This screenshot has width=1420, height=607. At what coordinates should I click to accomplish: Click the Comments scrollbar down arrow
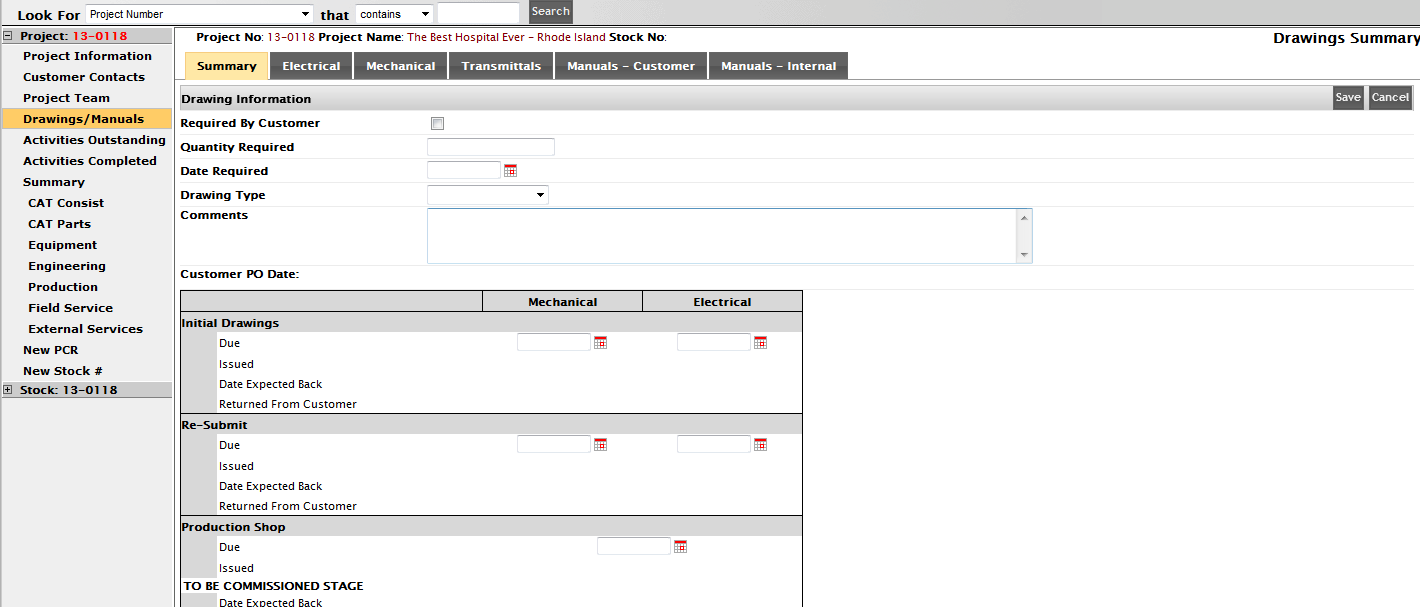click(1023, 255)
